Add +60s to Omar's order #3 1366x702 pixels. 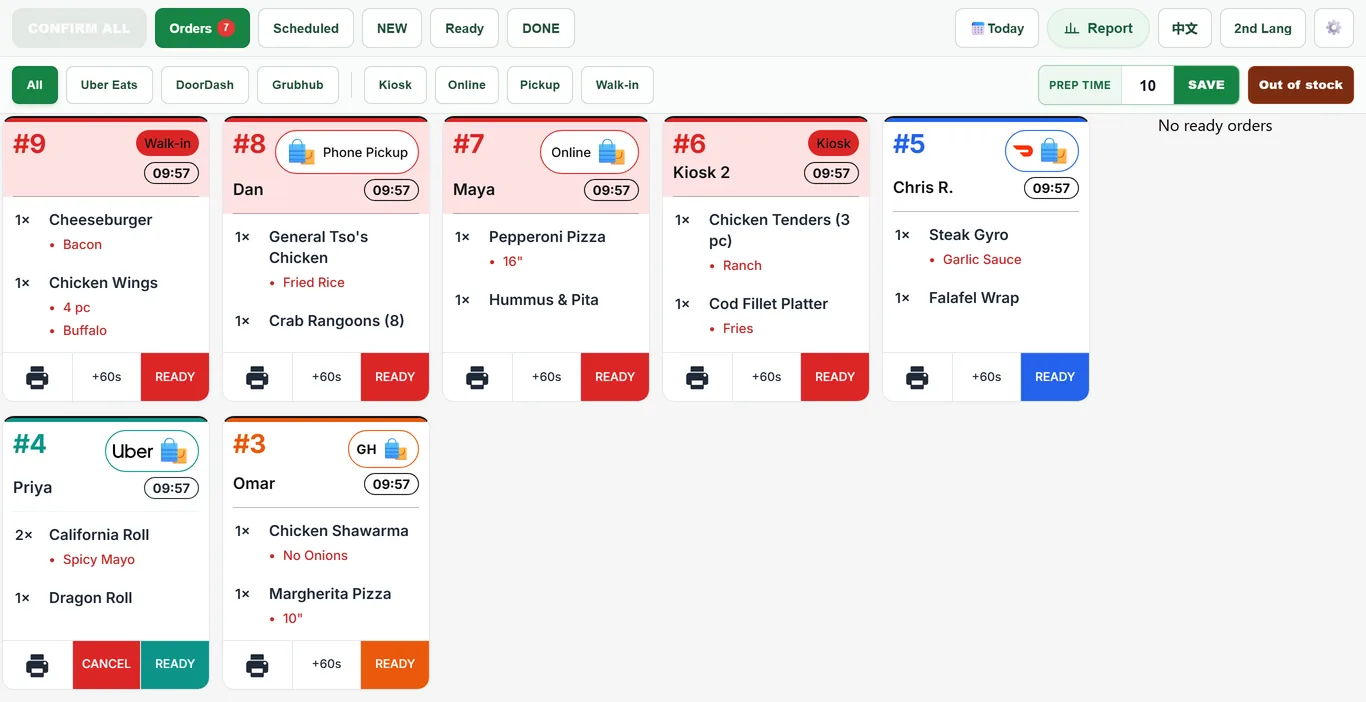click(326, 664)
